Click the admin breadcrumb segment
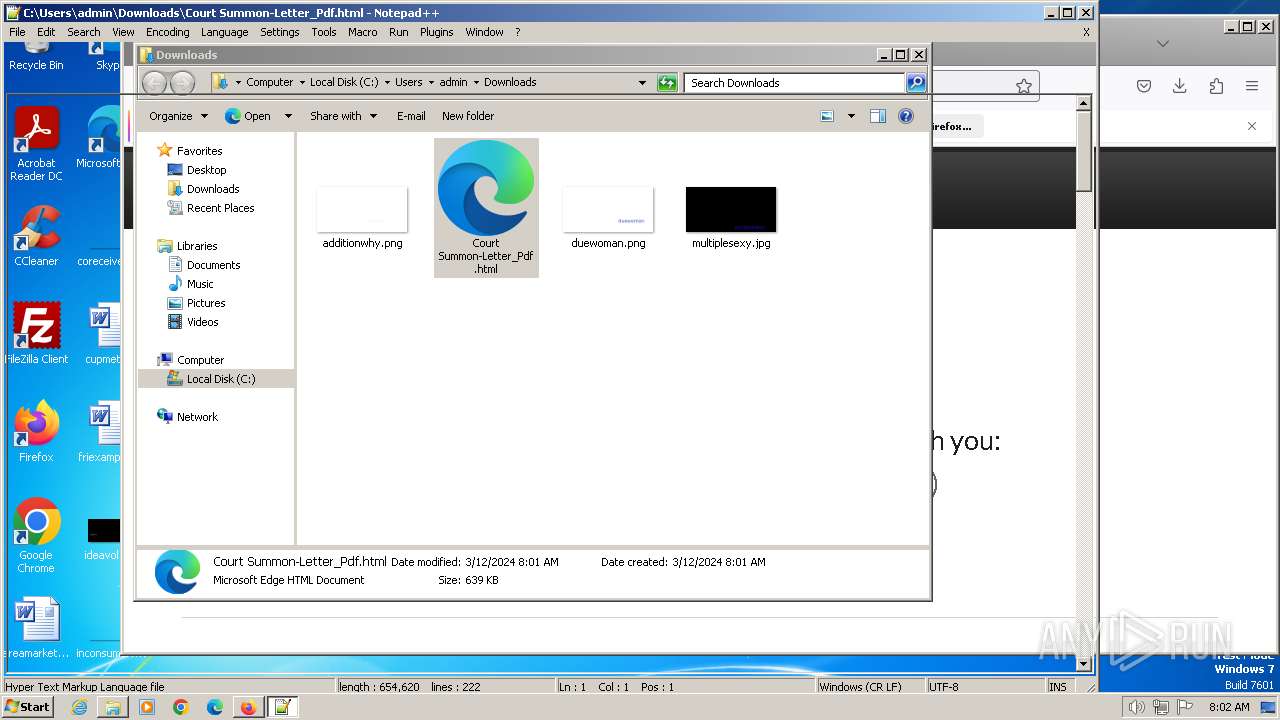This screenshot has width=1280, height=720. tap(453, 82)
